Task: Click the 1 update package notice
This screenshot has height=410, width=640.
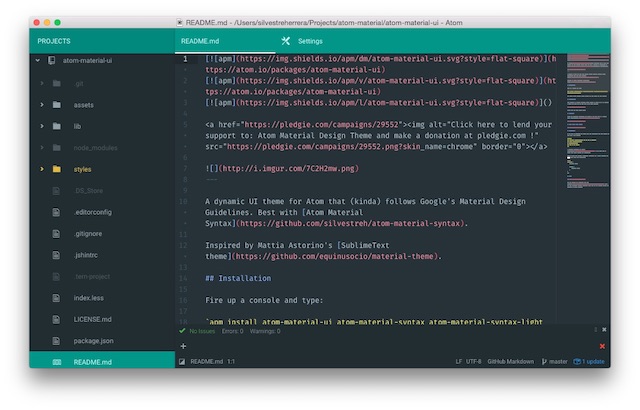Action: [x=589, y=361]
